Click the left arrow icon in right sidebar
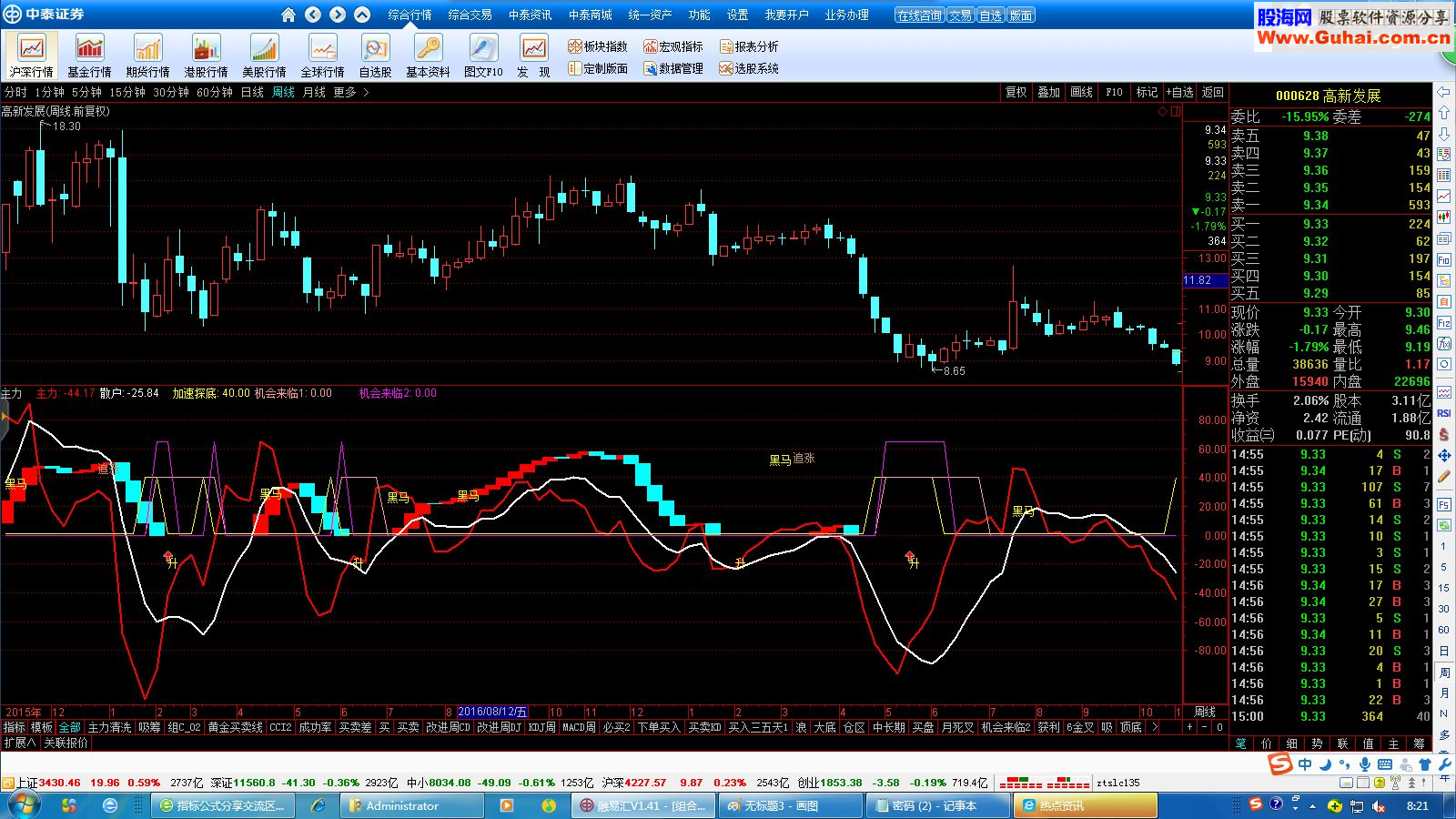Image resolution: width=1456 pixels, height=819 pixels. coord(1444,92)
